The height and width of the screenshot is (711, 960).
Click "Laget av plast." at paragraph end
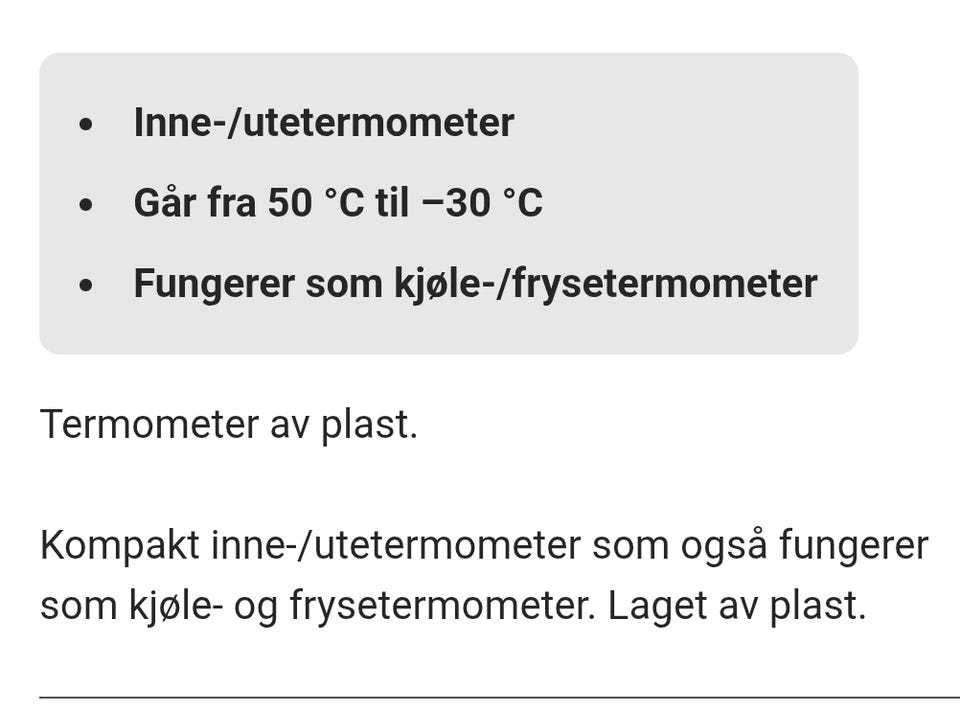click(x=737, y=606)
